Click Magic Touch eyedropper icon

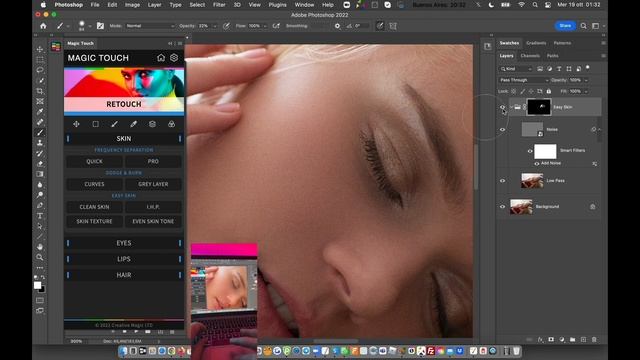[x=133, y=124]
